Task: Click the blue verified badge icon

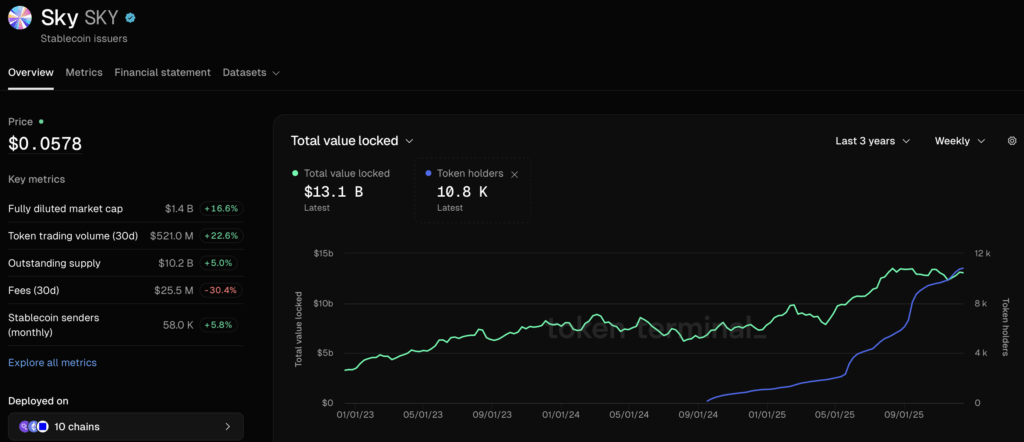Action: click(130, 18)
